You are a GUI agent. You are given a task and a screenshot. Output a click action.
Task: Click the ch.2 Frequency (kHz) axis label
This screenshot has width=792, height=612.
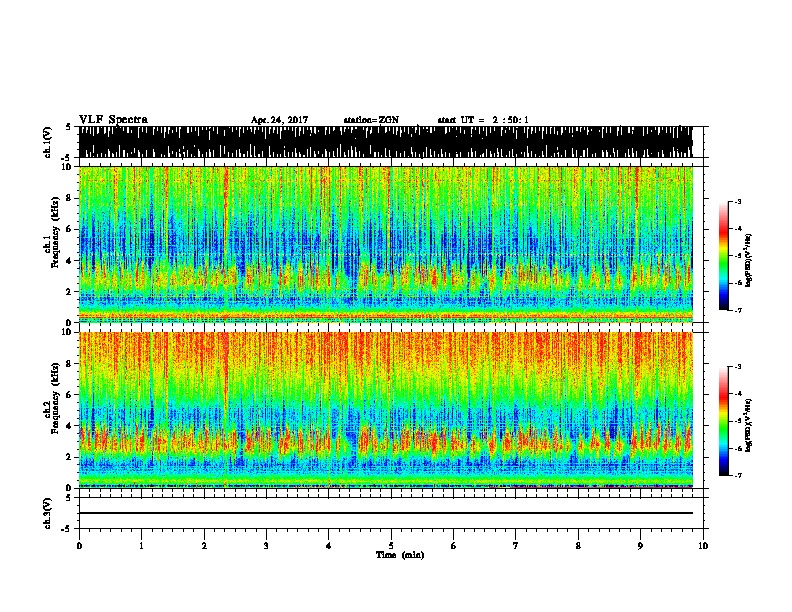[x=51, y=397]
